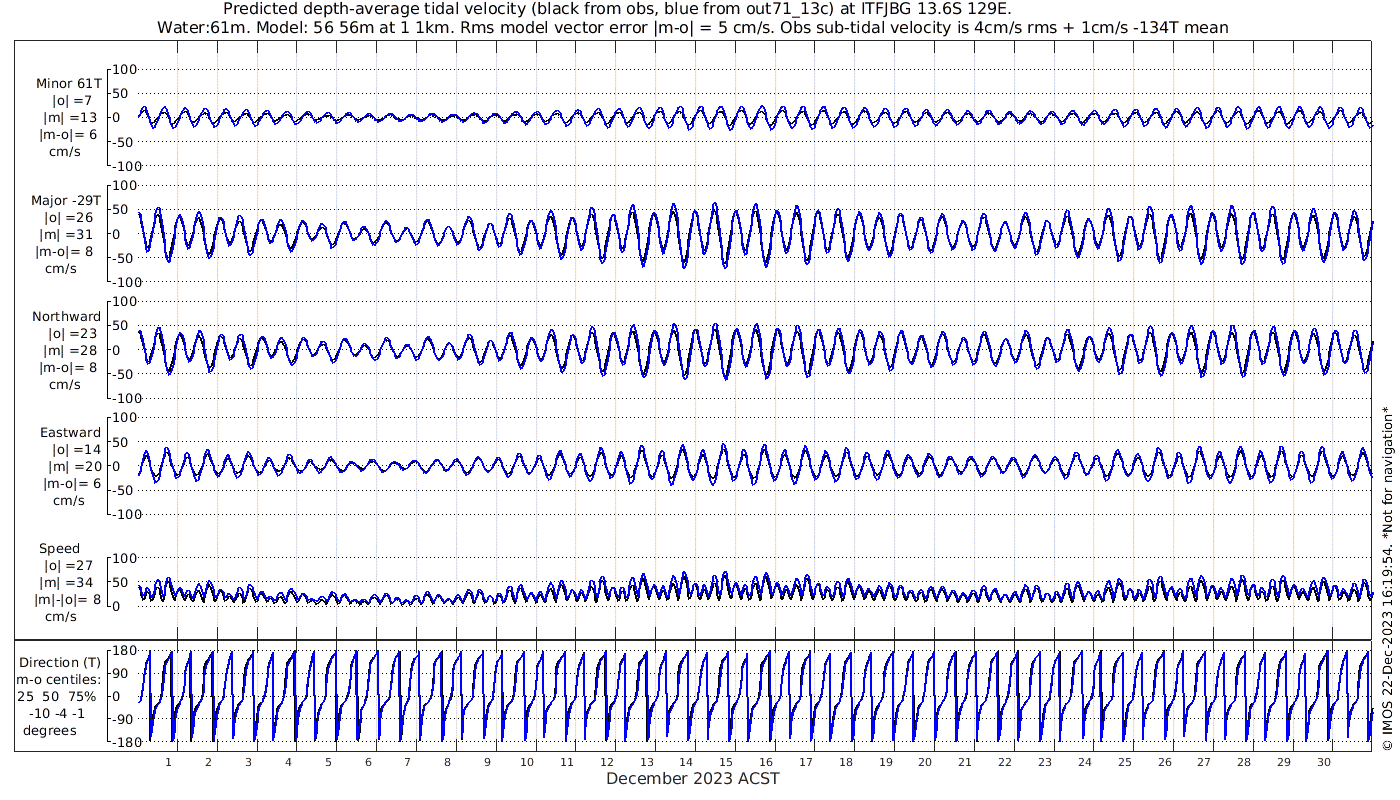
Task: Click day 1 on the date axis
Action: (169, 762)
